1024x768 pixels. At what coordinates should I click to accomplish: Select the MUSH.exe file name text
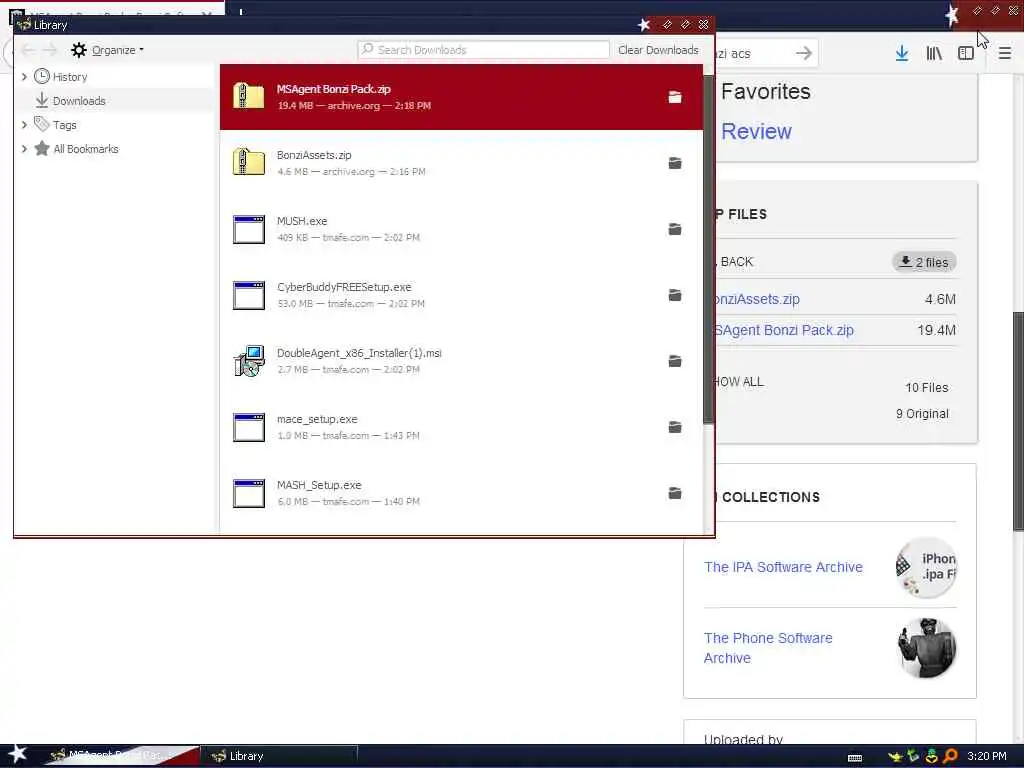click(302, 221)
